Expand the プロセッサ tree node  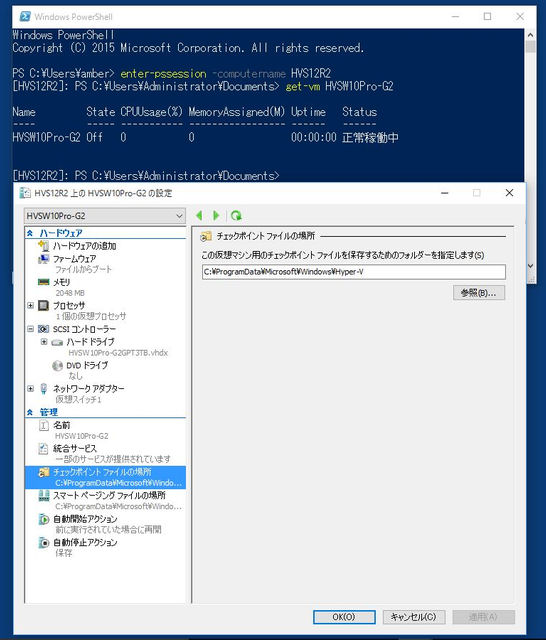(31, 305)
